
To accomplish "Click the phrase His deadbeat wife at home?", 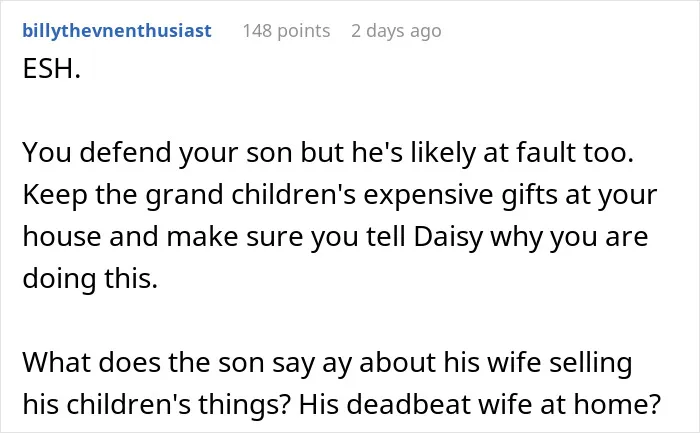I will tap(479, 404).
